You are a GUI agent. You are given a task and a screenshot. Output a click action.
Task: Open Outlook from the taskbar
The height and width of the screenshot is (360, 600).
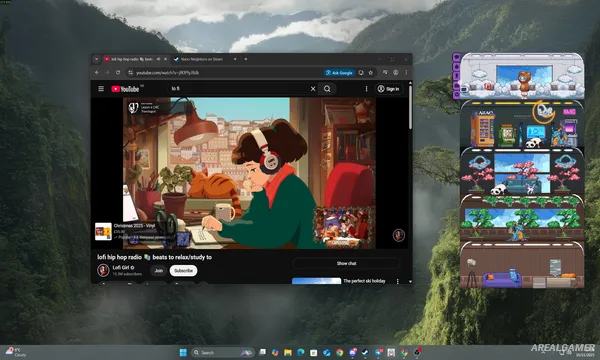pyautogui.click(x=326, y=352)
